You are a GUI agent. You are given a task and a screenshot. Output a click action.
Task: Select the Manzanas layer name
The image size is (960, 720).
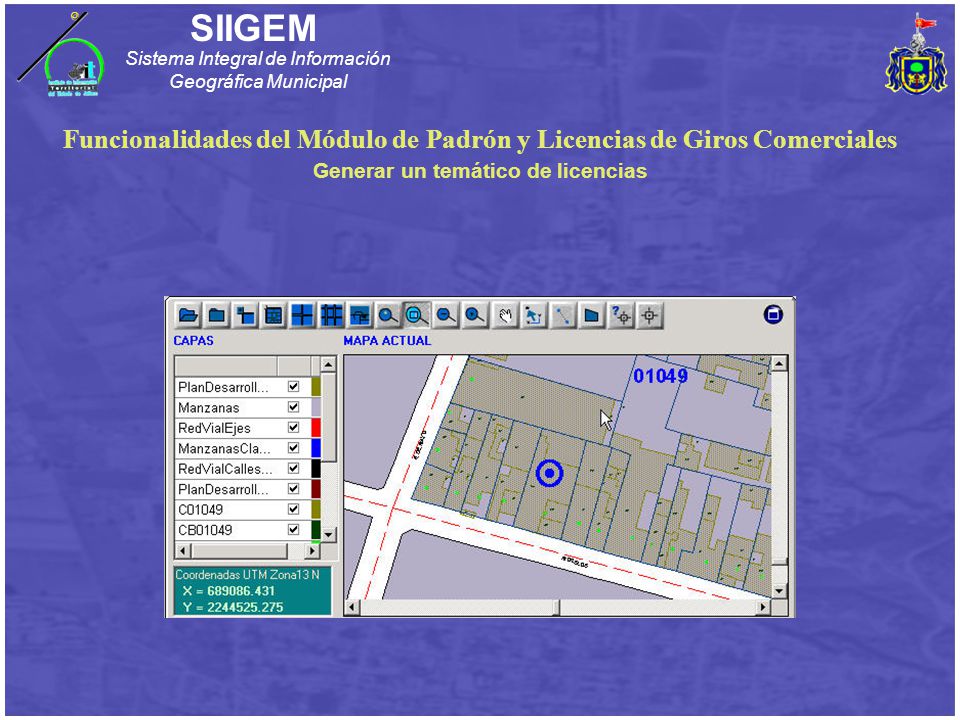click(x=209, y=408)
